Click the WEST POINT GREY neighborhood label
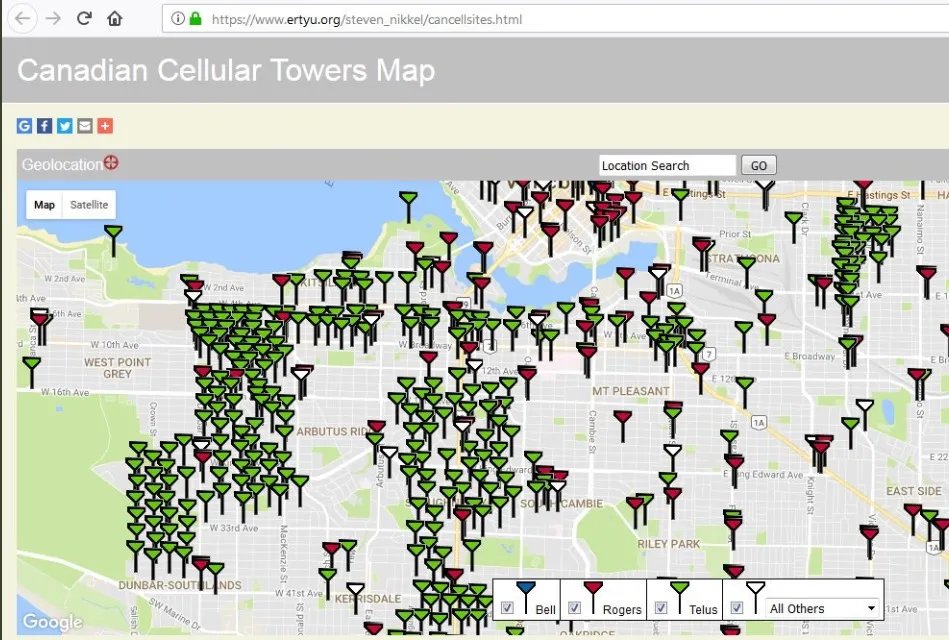The image size is (949, 640). point(117,368)
